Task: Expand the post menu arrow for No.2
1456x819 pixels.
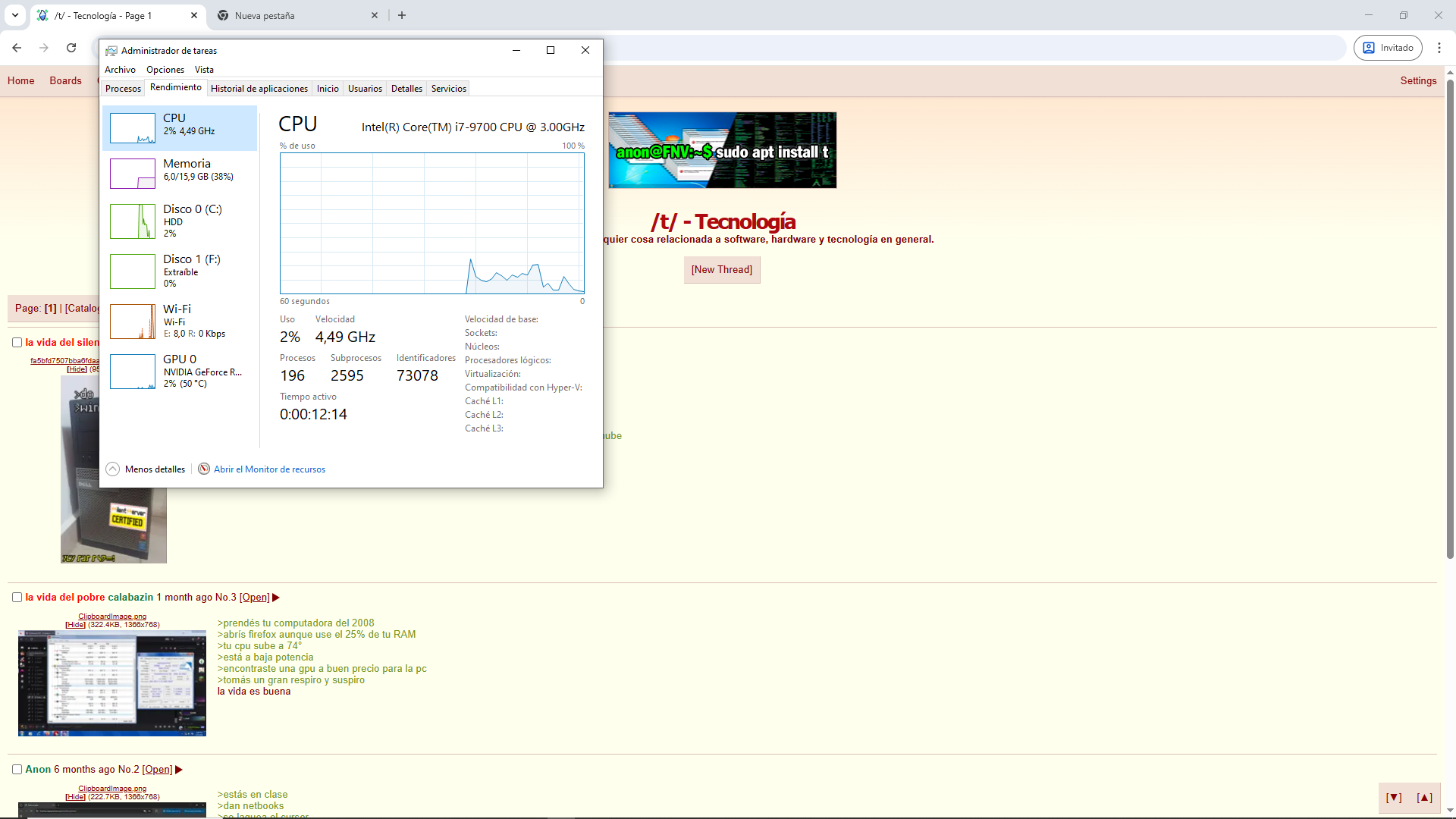Action: tap(179, 770)
